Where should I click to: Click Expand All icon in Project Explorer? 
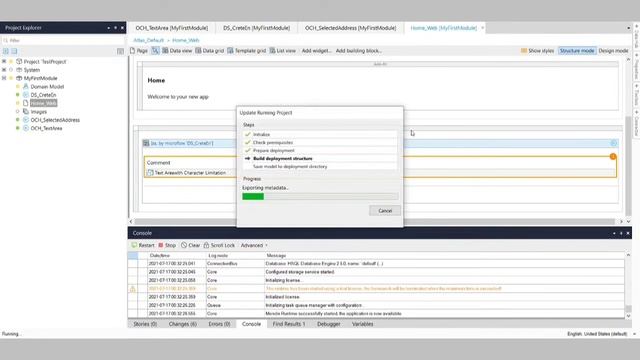[6, 51]
